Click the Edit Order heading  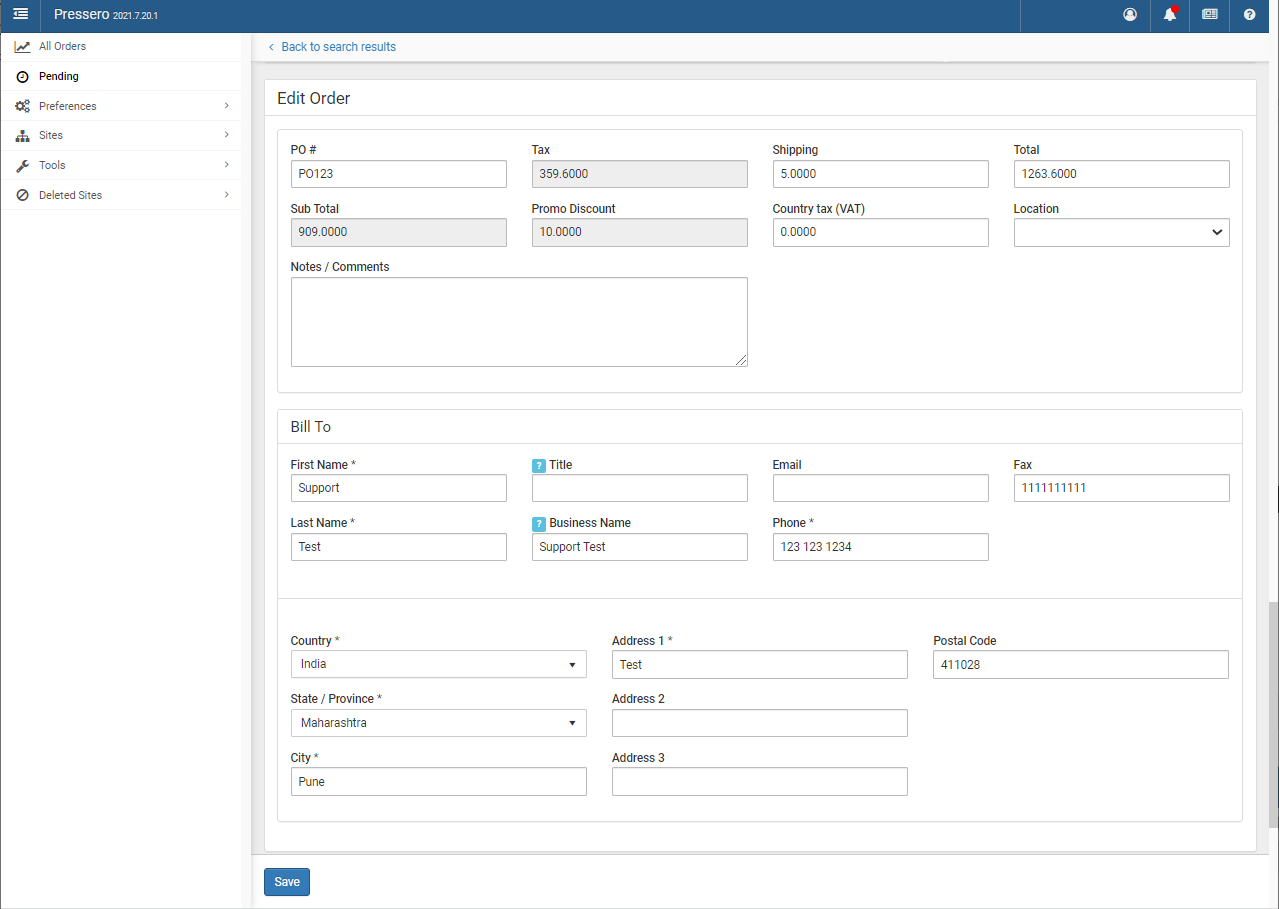(313, 99)
